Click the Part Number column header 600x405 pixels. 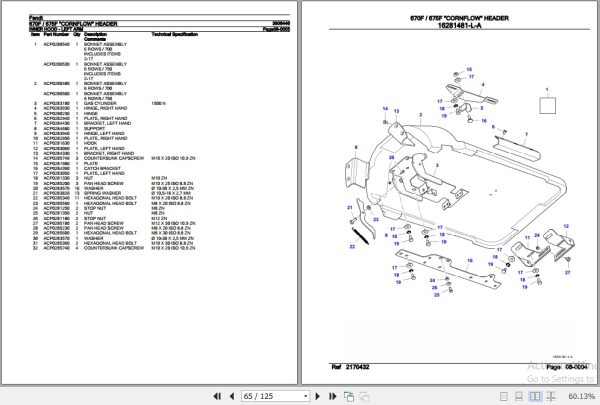57,34
